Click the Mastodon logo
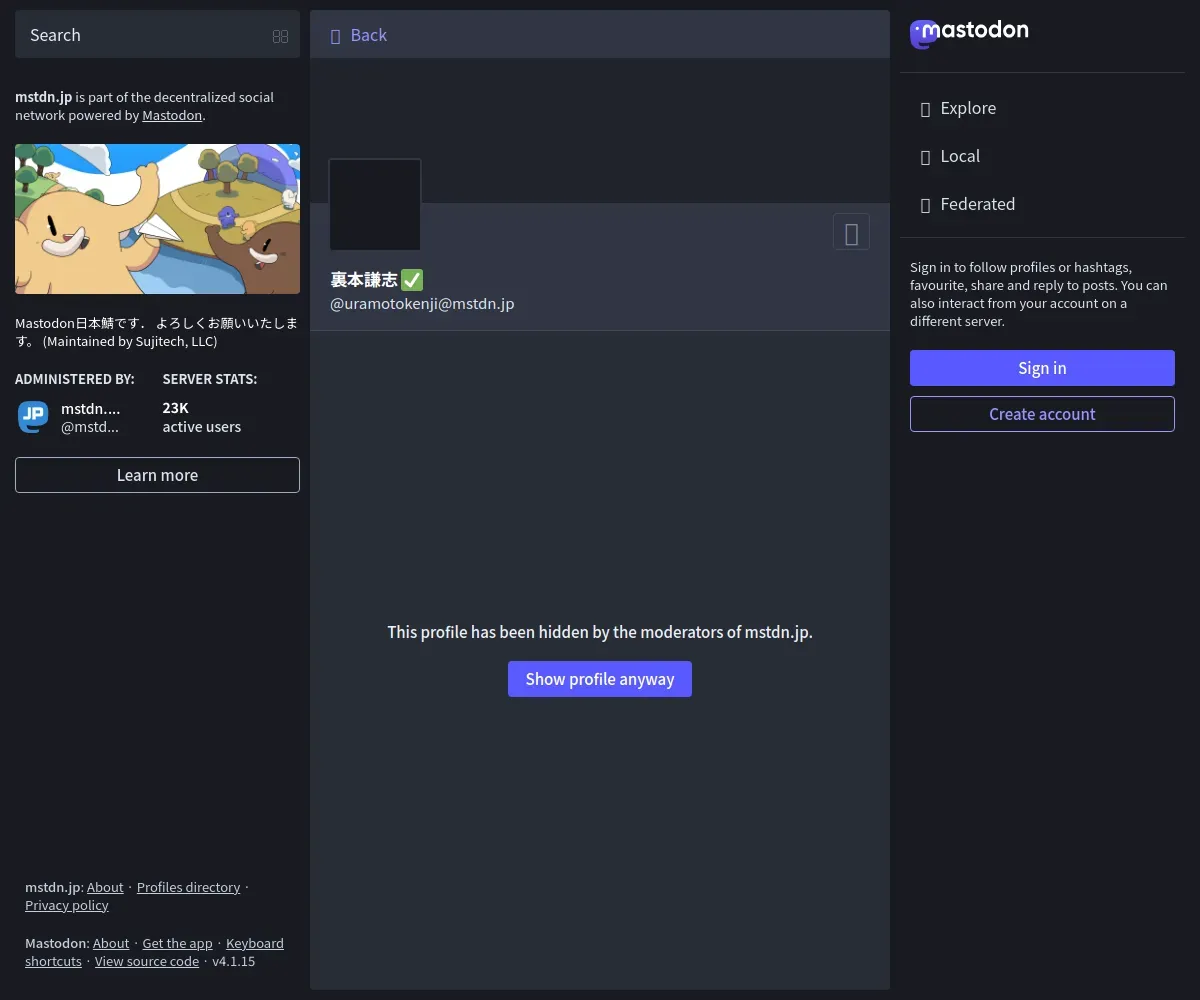Screen dimensions: 1200x1000 [969, 33]
